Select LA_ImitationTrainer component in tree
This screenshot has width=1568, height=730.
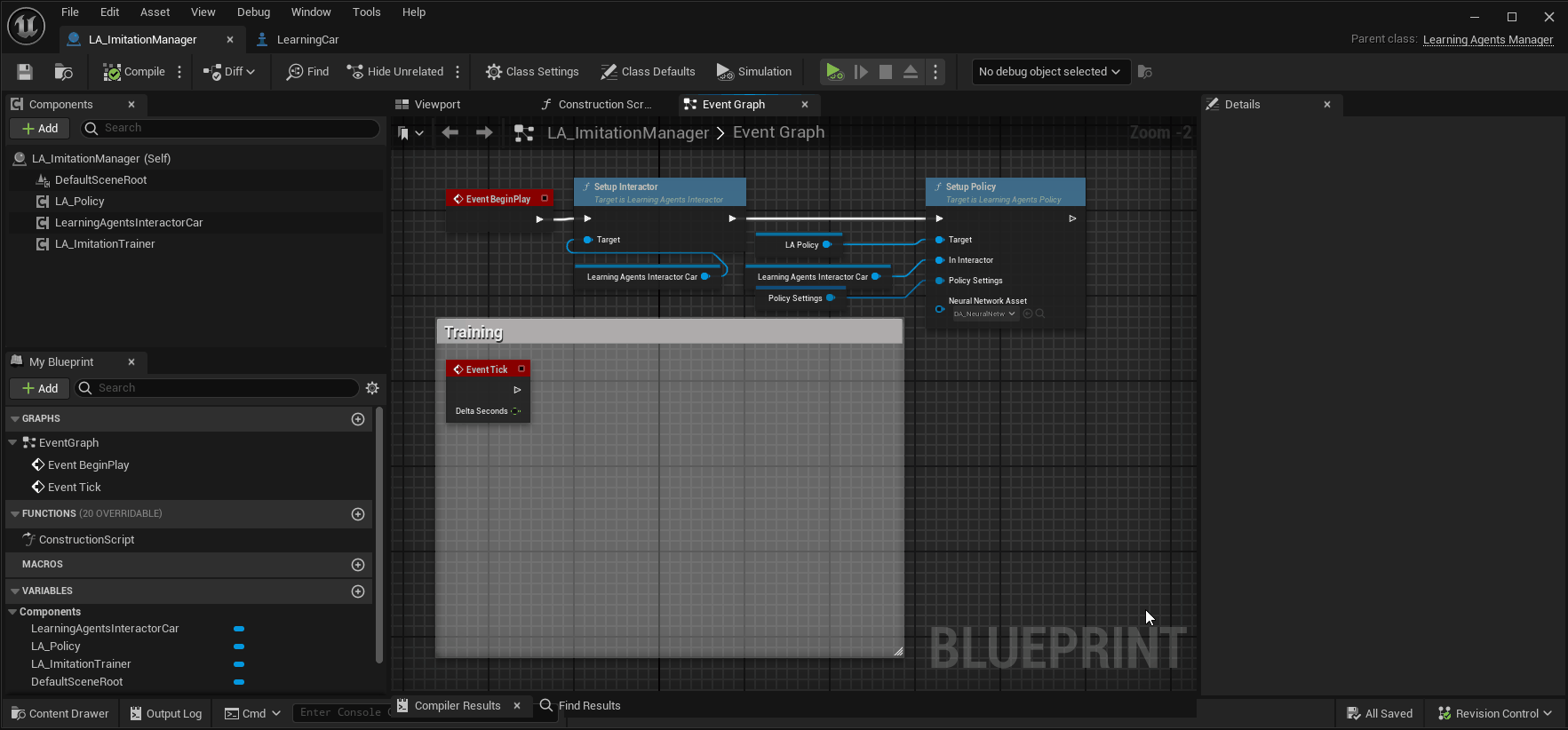coord(105,244)
